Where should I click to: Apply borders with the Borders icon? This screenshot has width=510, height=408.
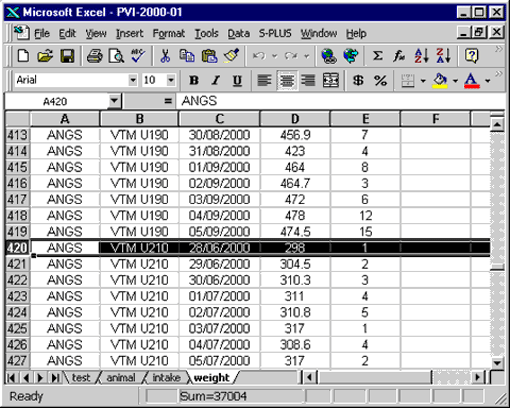[407, 80]
